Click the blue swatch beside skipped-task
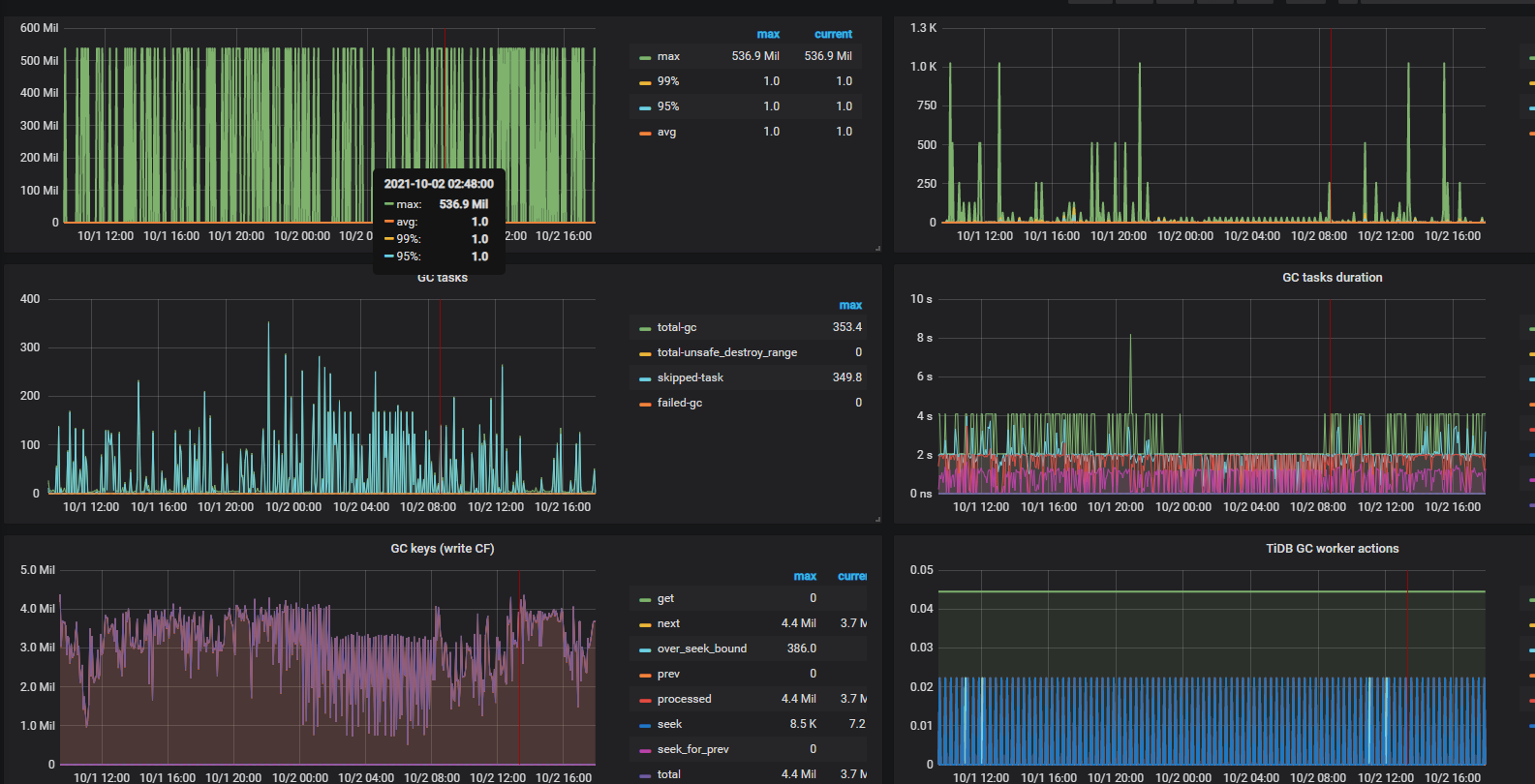The height and width of the screenshot is (784, 1535). click(645, 378)
